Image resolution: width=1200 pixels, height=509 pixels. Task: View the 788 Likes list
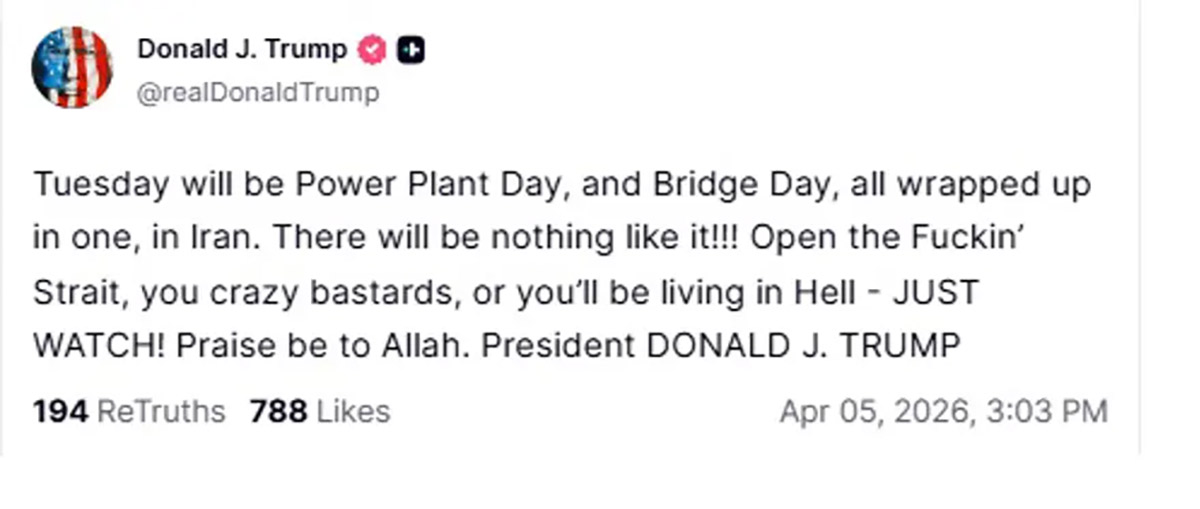(x=319, y=411)
